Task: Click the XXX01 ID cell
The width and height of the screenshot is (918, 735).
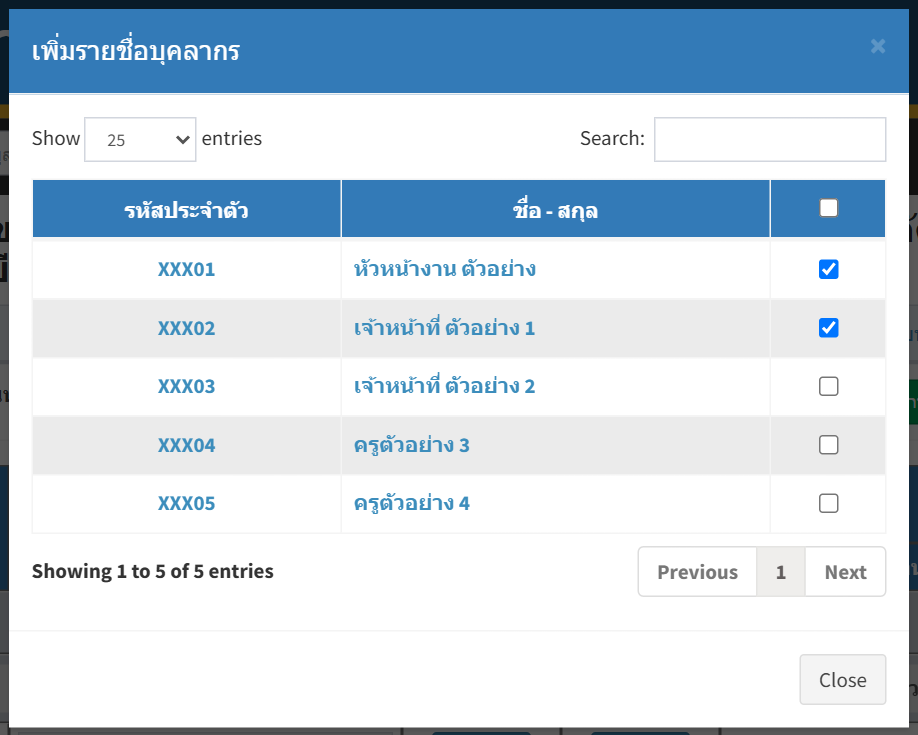Action: pos(187,269)
